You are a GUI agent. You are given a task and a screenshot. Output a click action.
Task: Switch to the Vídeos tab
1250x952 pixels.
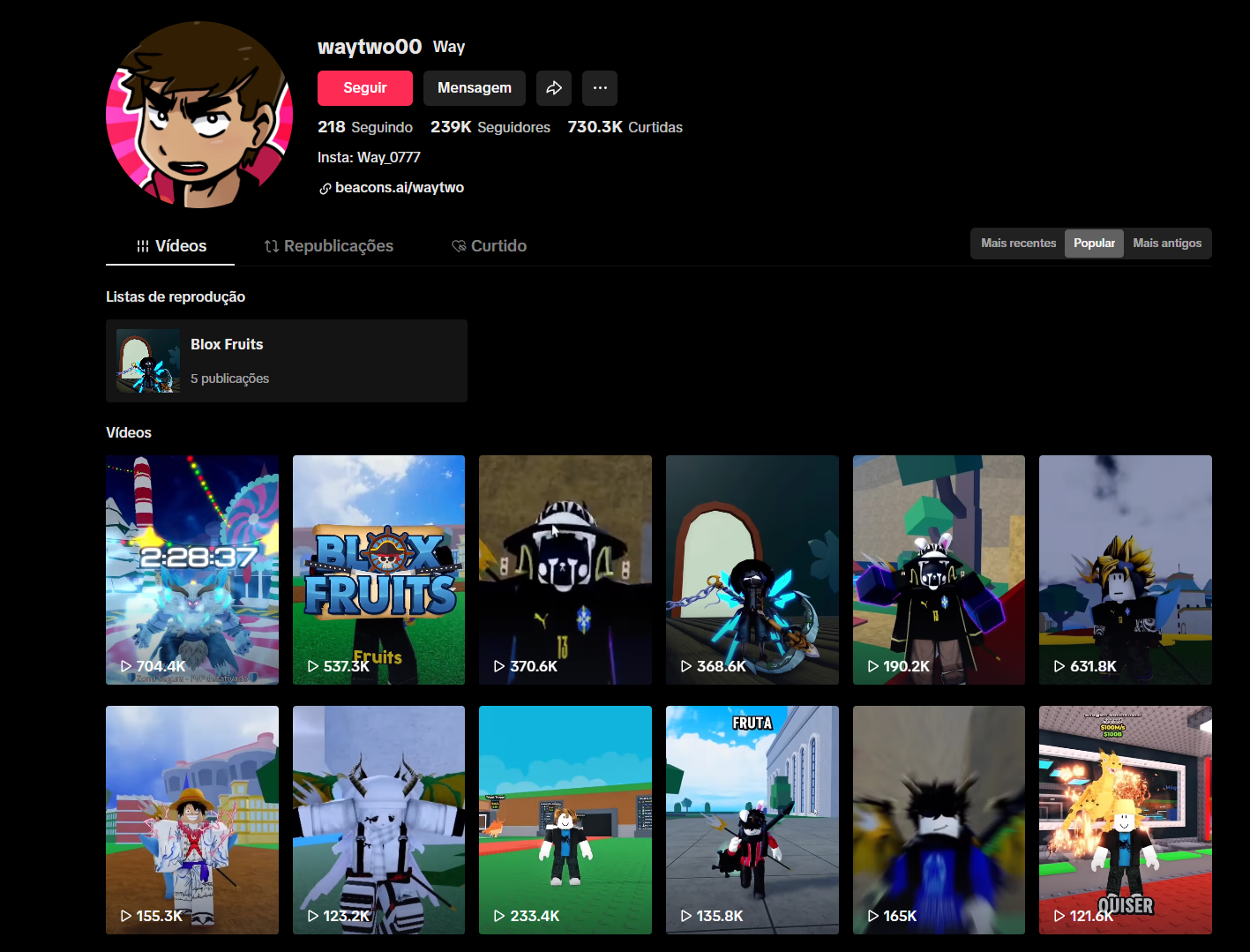click(x=170, y=246)
